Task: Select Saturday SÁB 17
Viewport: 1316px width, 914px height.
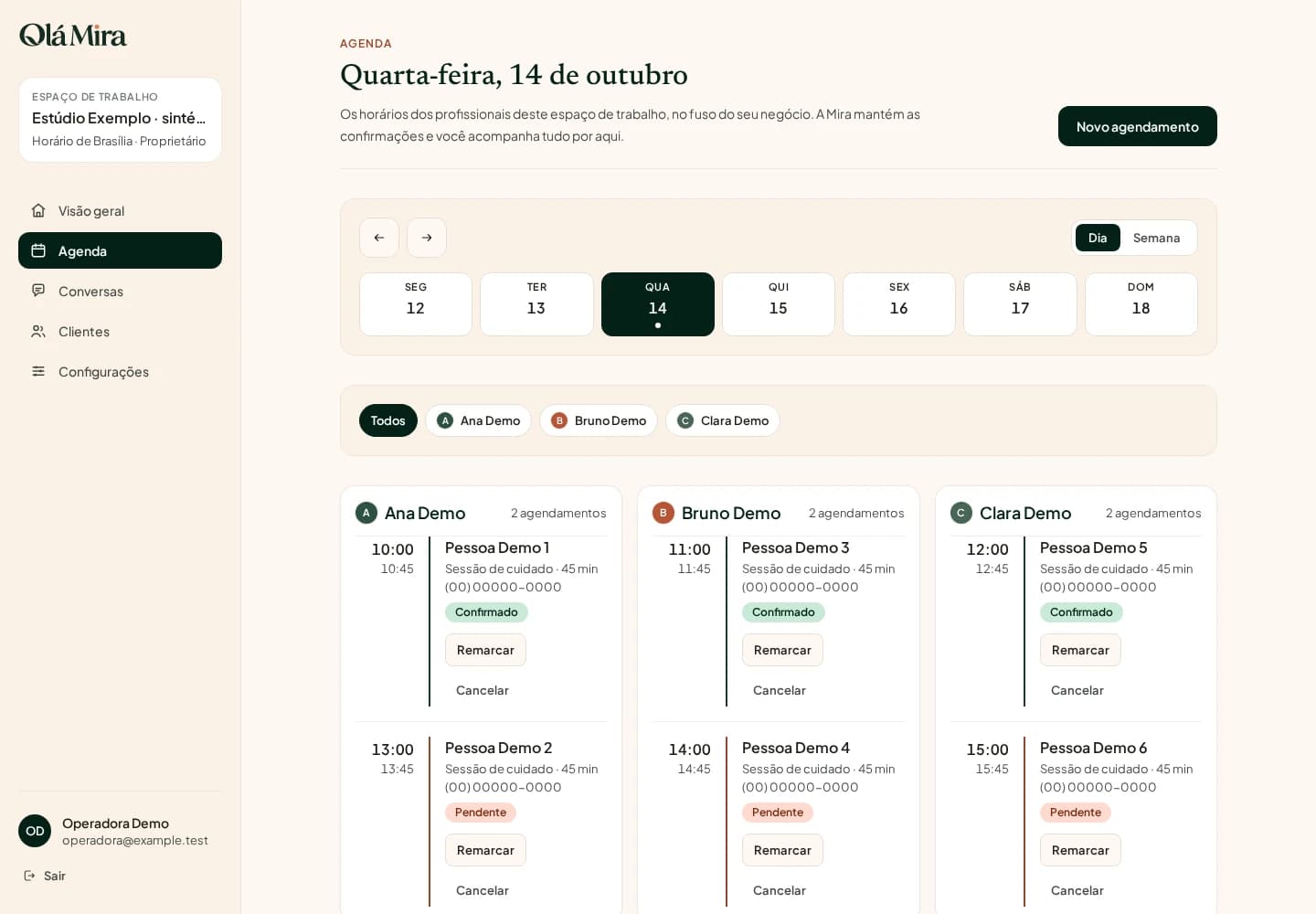Action: 1020,304
